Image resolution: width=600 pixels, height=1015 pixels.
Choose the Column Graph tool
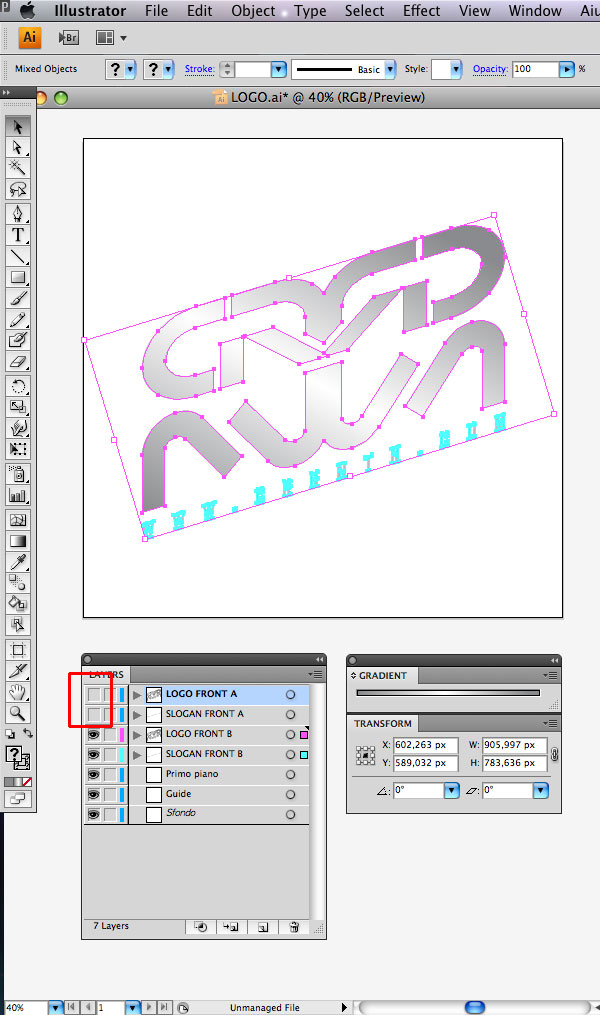pyautogui.click(x=17, y=496)
